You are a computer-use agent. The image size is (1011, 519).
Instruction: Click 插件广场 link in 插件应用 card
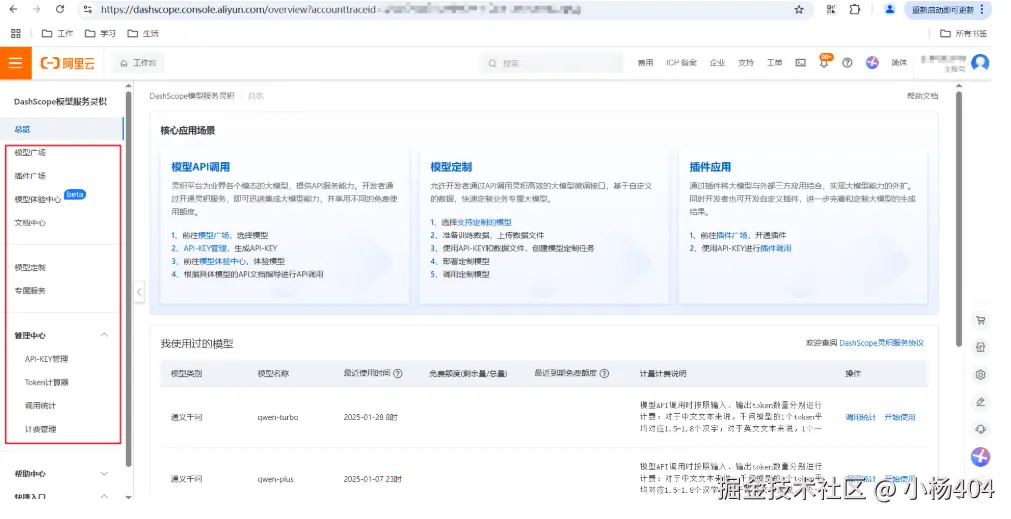(x=732, y=235)
